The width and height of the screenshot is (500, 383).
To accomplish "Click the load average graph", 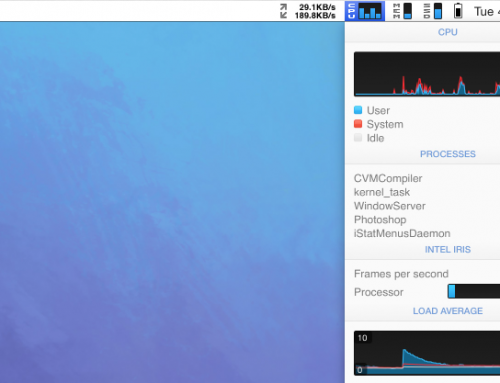I will coord(427,353).
